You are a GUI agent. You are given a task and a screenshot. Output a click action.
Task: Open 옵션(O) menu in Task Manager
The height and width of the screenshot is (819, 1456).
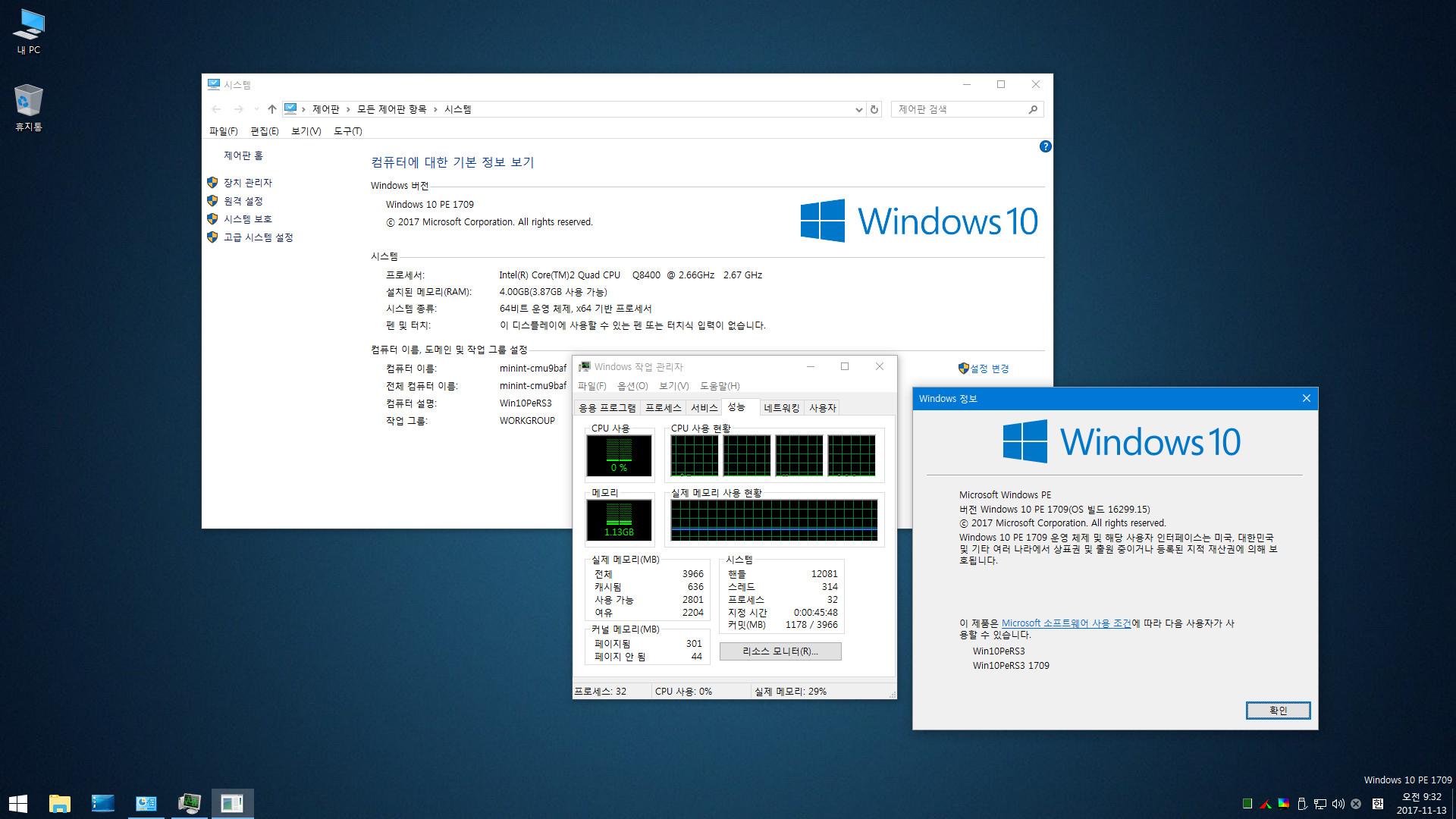tap(632, 386)
